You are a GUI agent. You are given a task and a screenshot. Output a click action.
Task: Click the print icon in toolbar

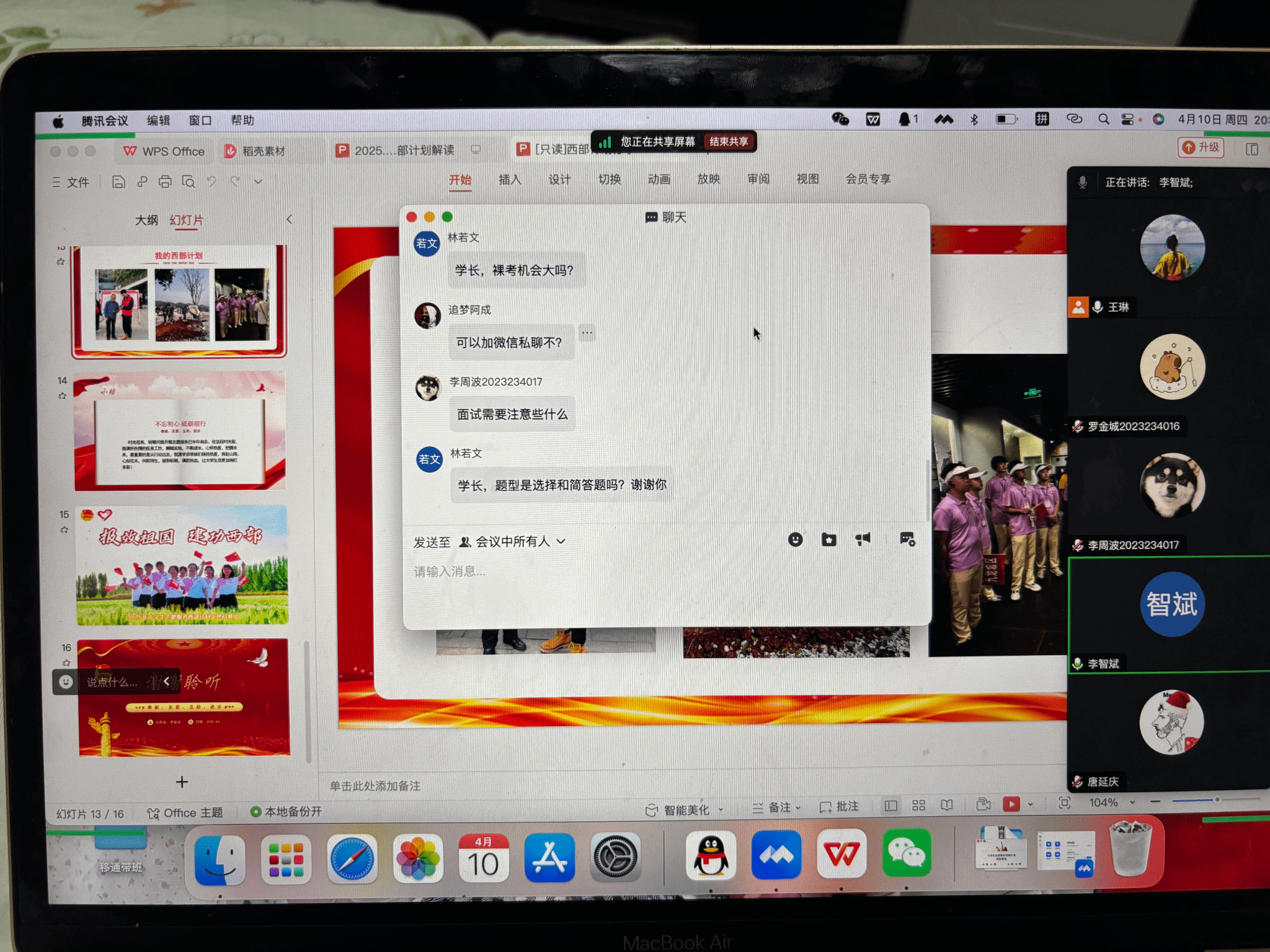(165, 182)
